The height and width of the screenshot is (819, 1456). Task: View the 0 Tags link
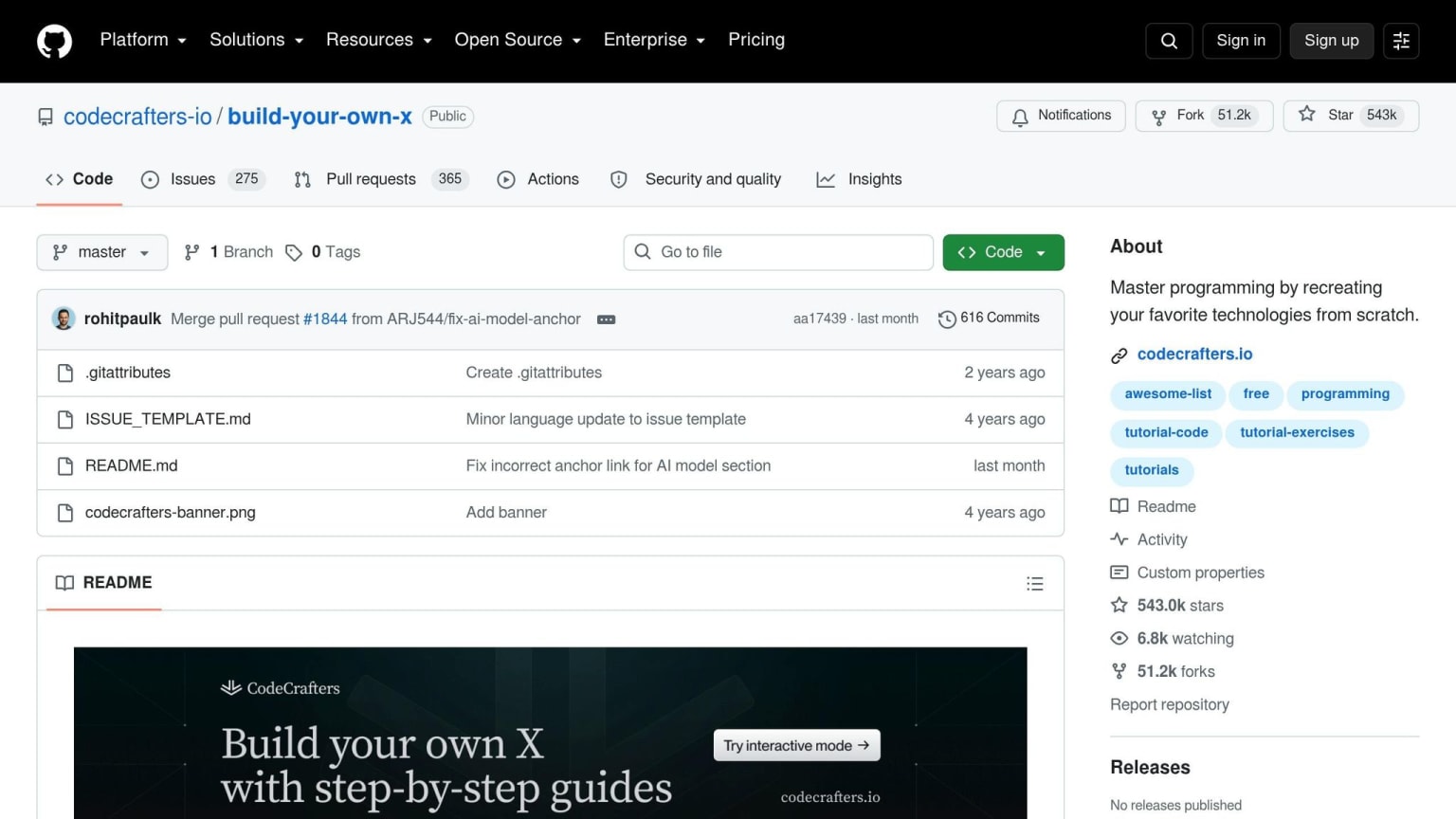(x=323, y=252)
